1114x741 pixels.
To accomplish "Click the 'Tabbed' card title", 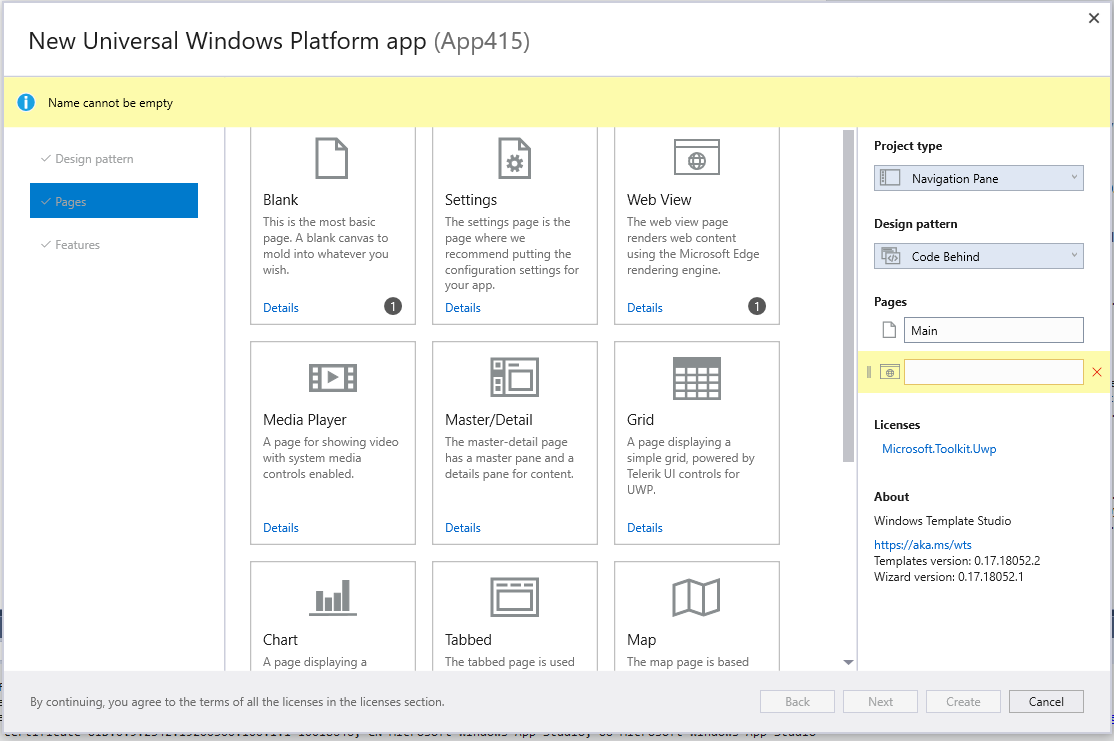I will click(x=468, y=639).
